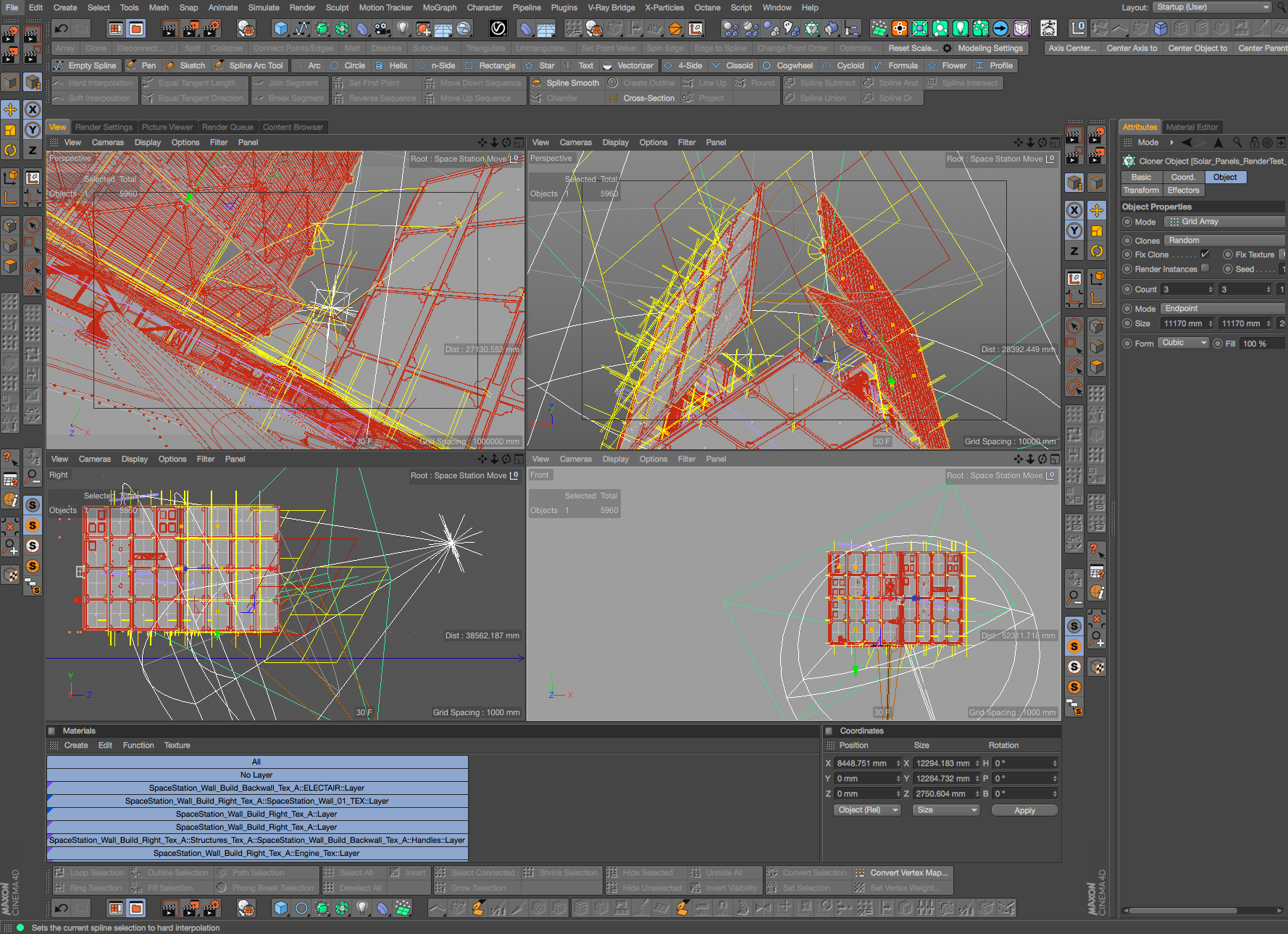The image size is (1288, 934).
Task: Click the V-Ray Bridge icon in the top toolbar
Action: click(x=498, y=28)
